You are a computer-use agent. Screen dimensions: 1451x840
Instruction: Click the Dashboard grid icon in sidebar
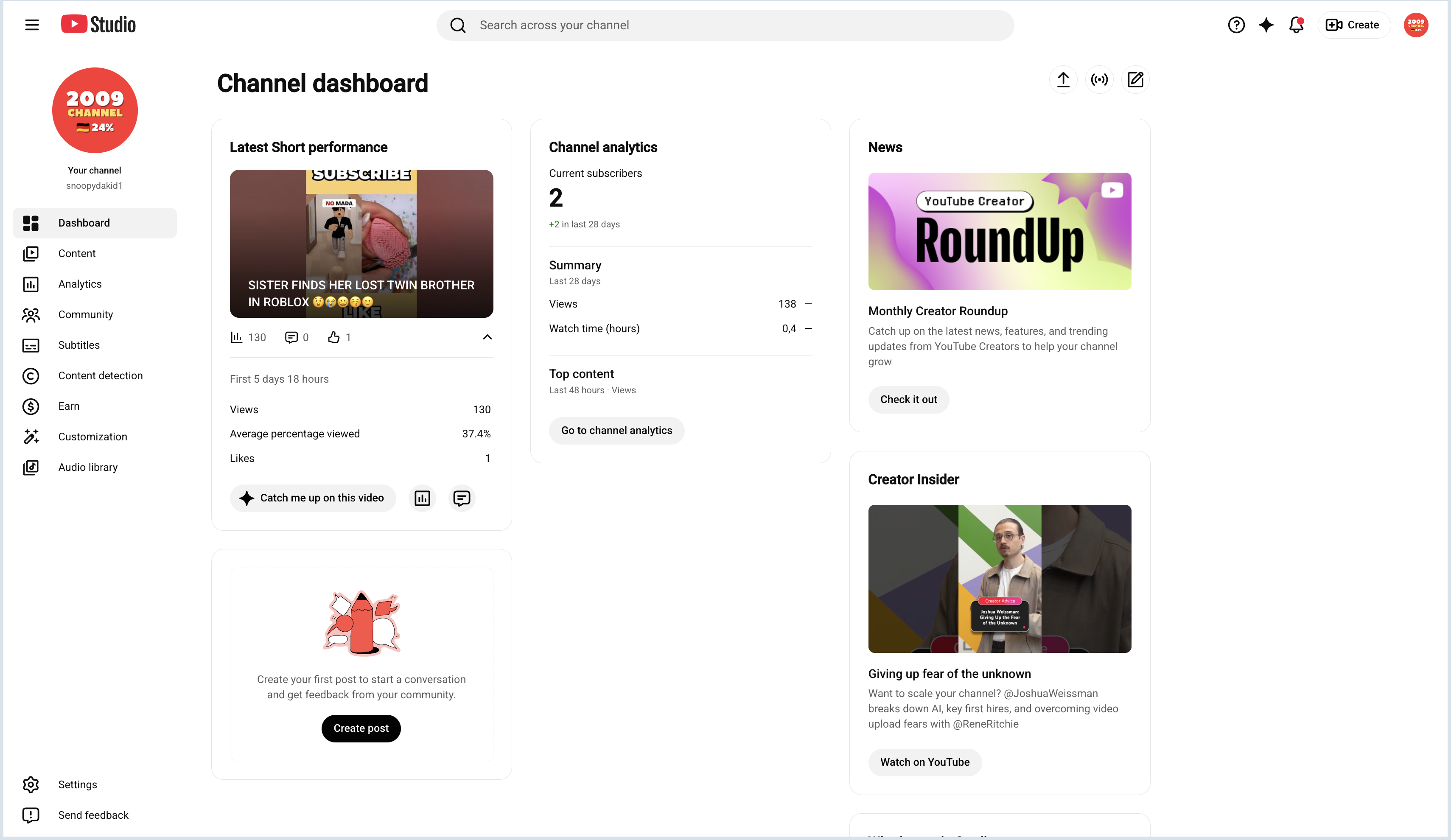point(31,223)
